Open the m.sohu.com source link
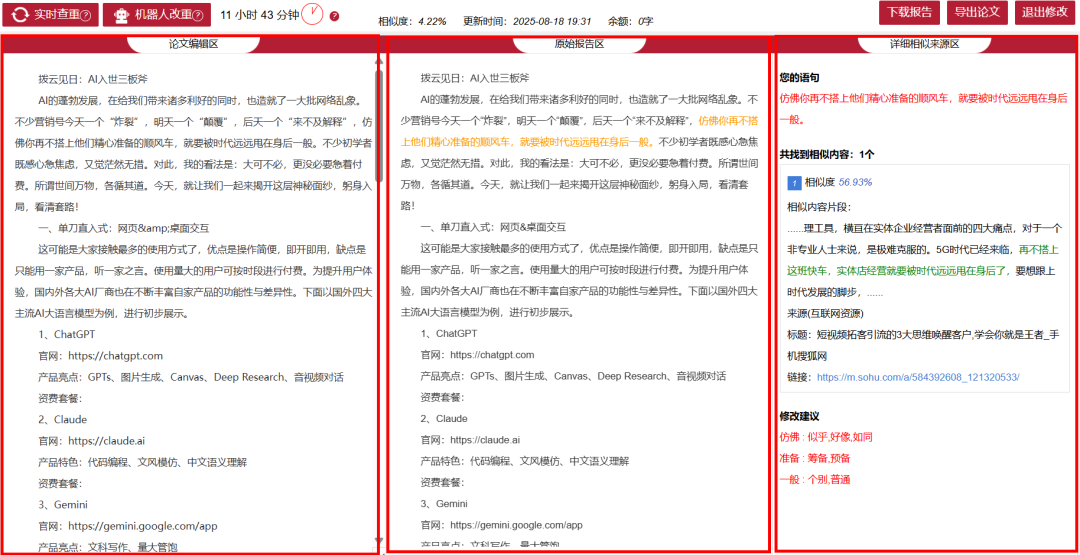The height and width of the screenshot is (555, 1080). coord(917,377)
